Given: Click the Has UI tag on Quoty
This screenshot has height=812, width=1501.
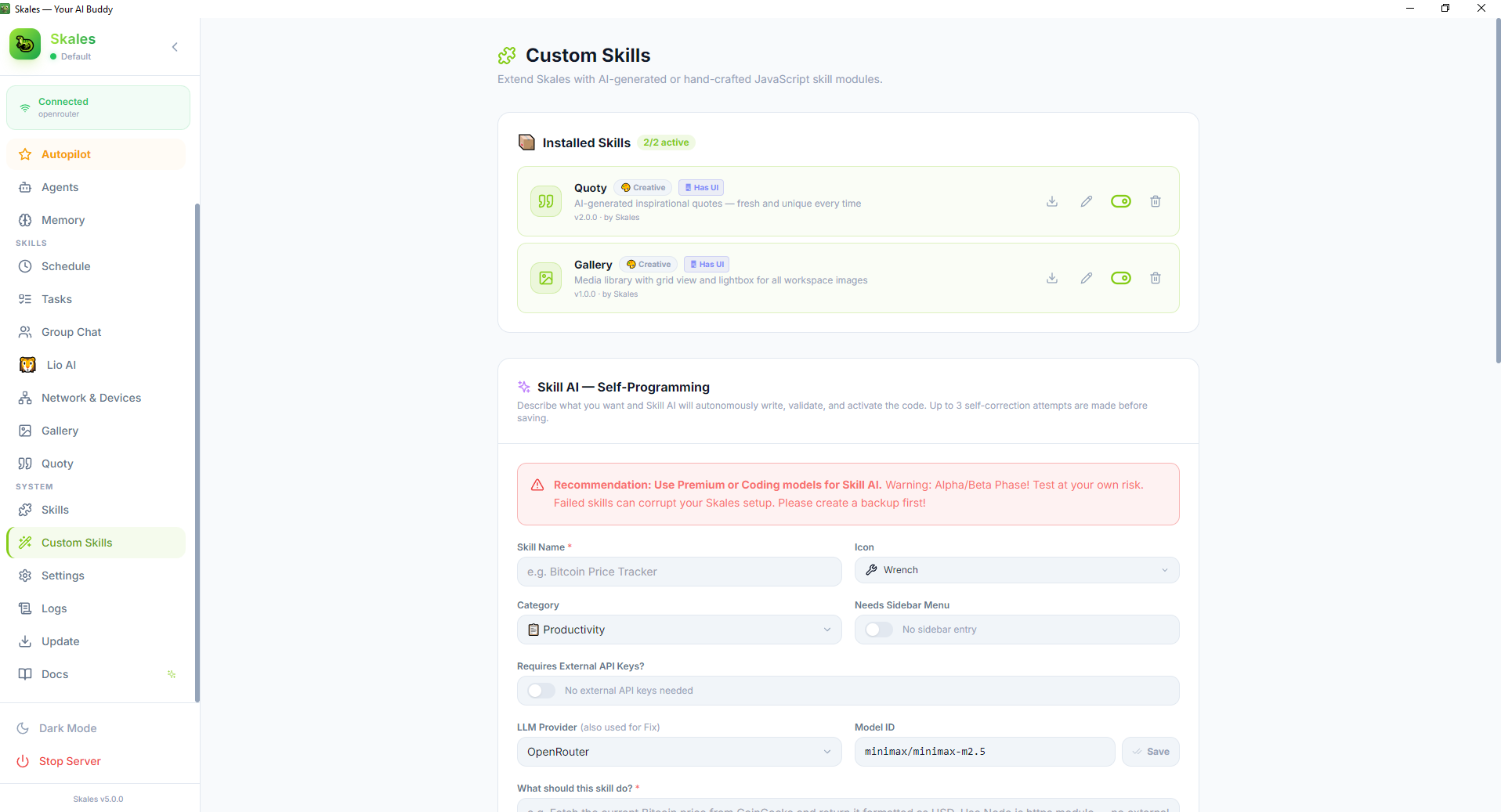Looking at the screenshot, I should tap(701, 188).
